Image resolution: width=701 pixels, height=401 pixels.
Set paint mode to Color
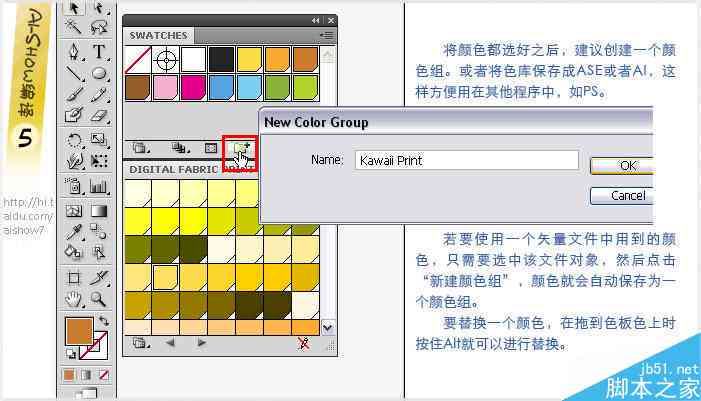[69, 375]
